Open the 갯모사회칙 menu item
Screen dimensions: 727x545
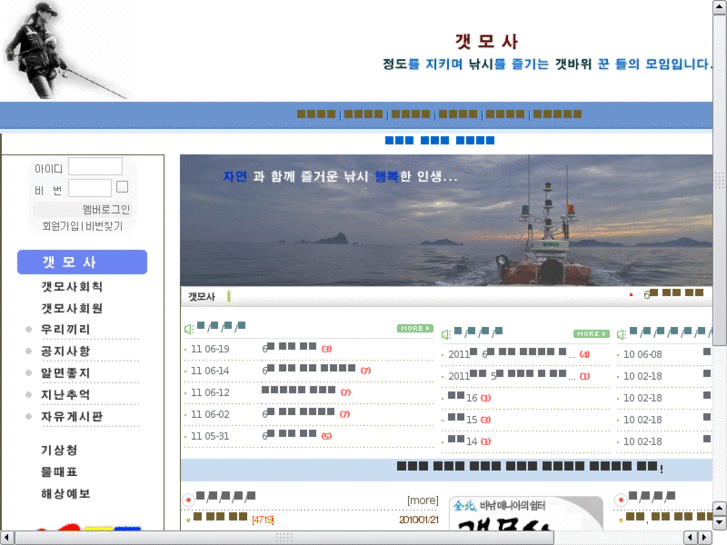pyautogui.click(x=72, y=287)
